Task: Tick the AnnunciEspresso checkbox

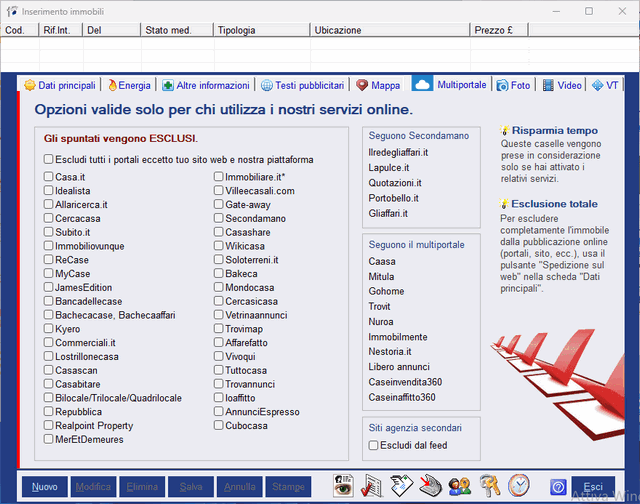Action: [218, 411]
